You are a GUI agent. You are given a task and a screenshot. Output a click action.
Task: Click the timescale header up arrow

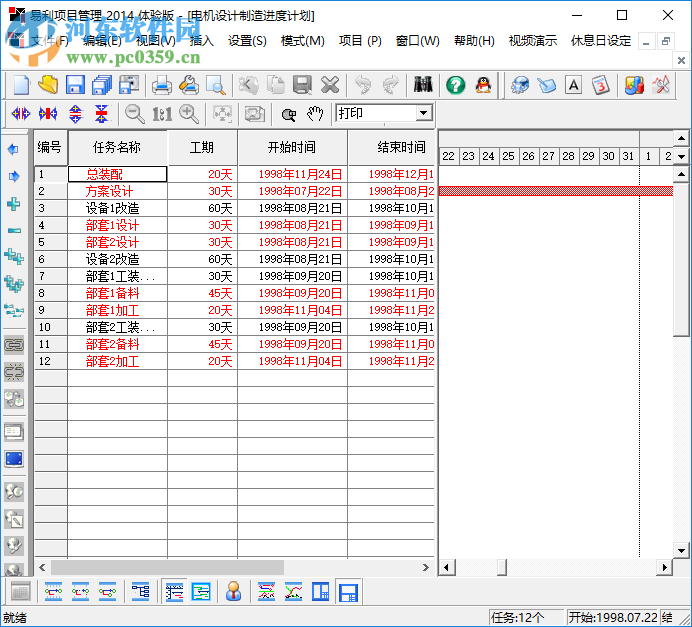click(681, 139)
